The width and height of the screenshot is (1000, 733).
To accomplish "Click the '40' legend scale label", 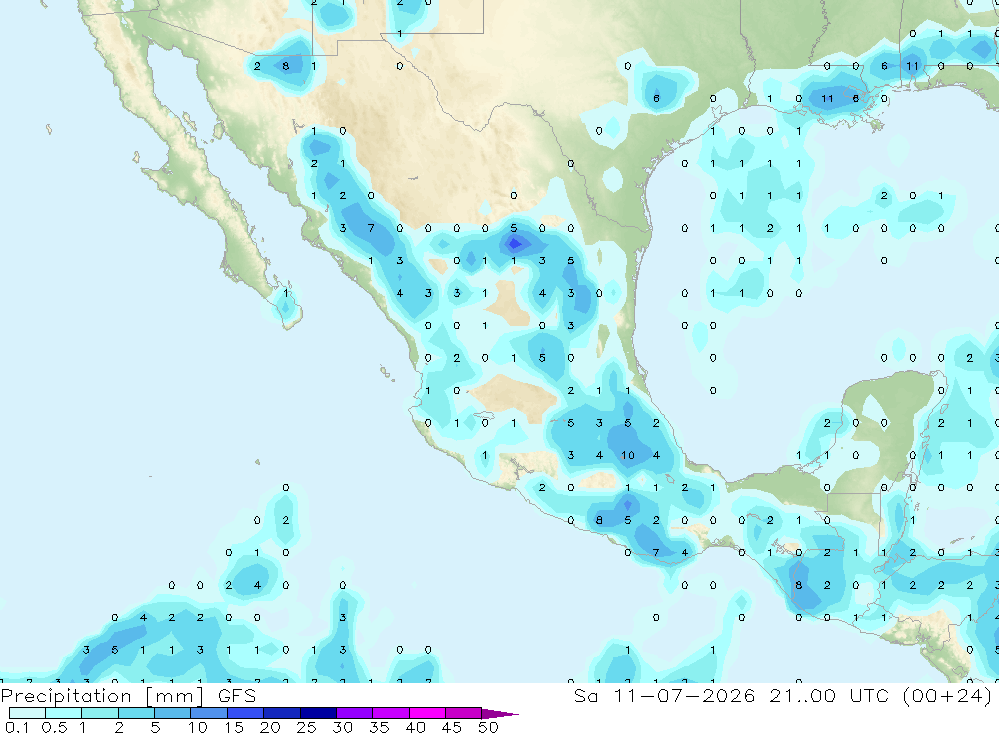I will (x=415, y=727).
